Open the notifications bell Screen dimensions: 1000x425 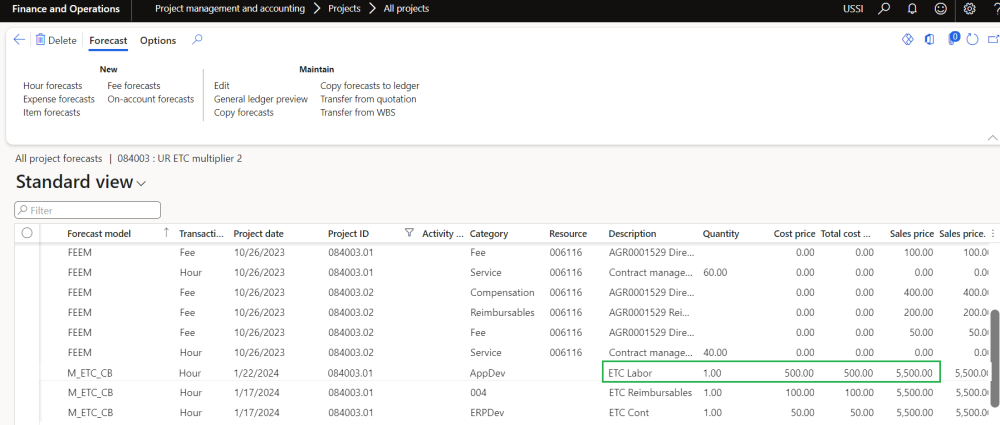[x=912, y=9]
